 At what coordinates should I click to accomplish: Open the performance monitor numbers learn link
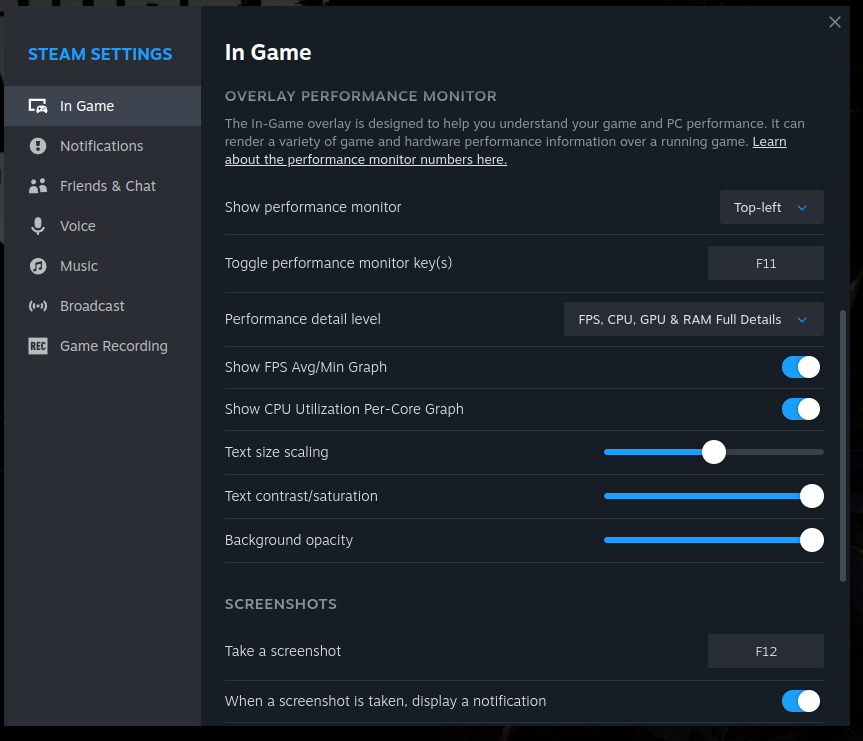[366, 159]
